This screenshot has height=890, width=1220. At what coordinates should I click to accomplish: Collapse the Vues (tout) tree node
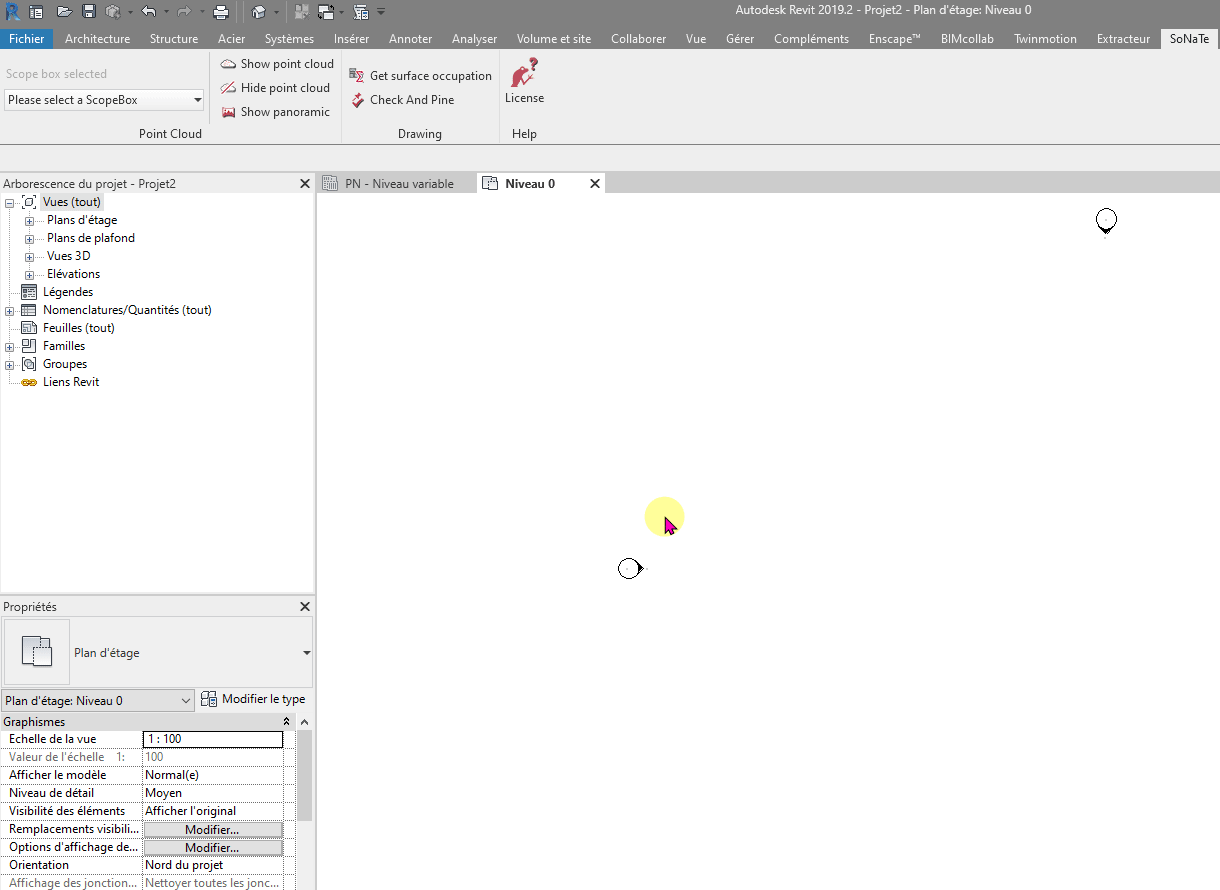click(8, 201)
